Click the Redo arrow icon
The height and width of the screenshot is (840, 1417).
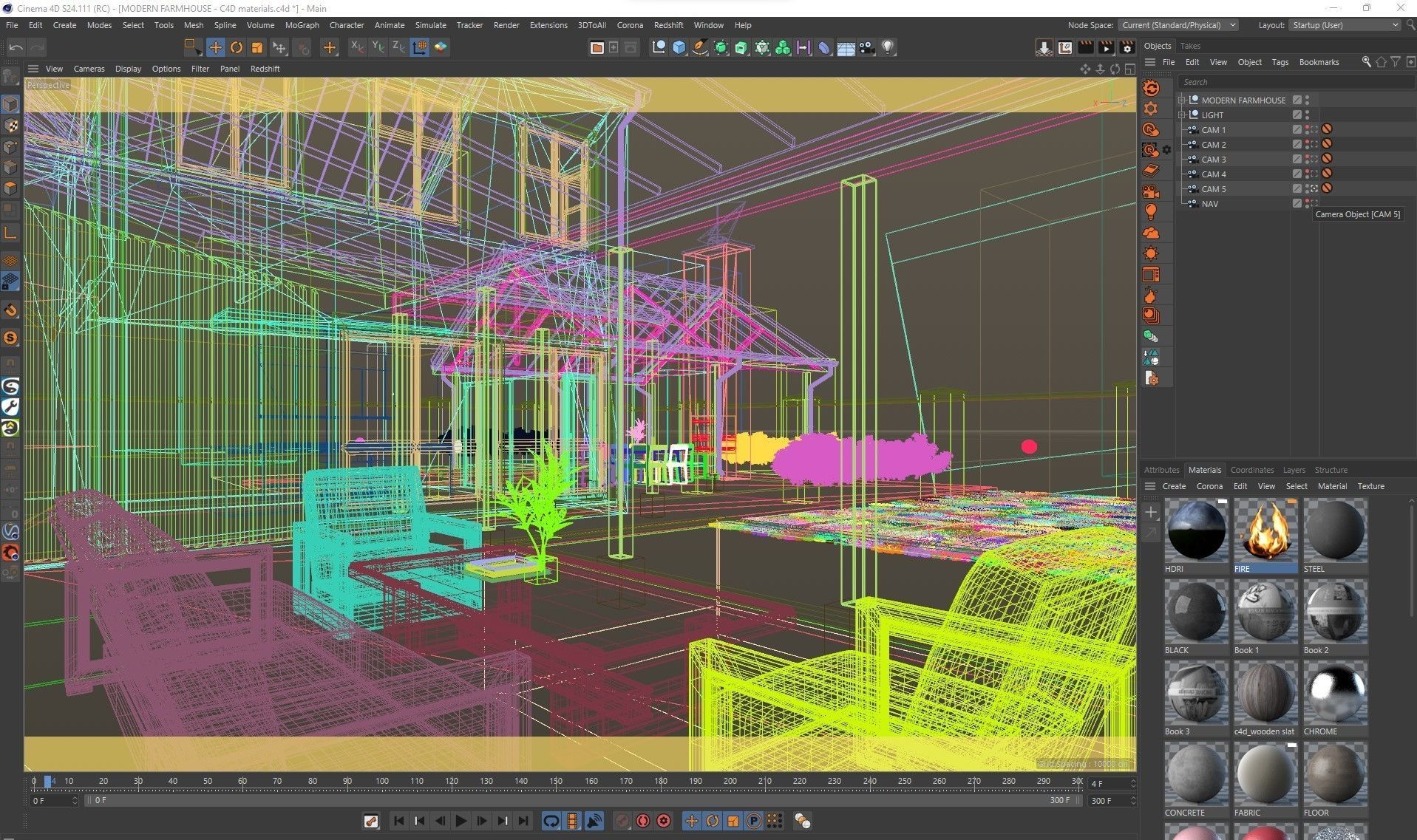(x=37, y=47)
